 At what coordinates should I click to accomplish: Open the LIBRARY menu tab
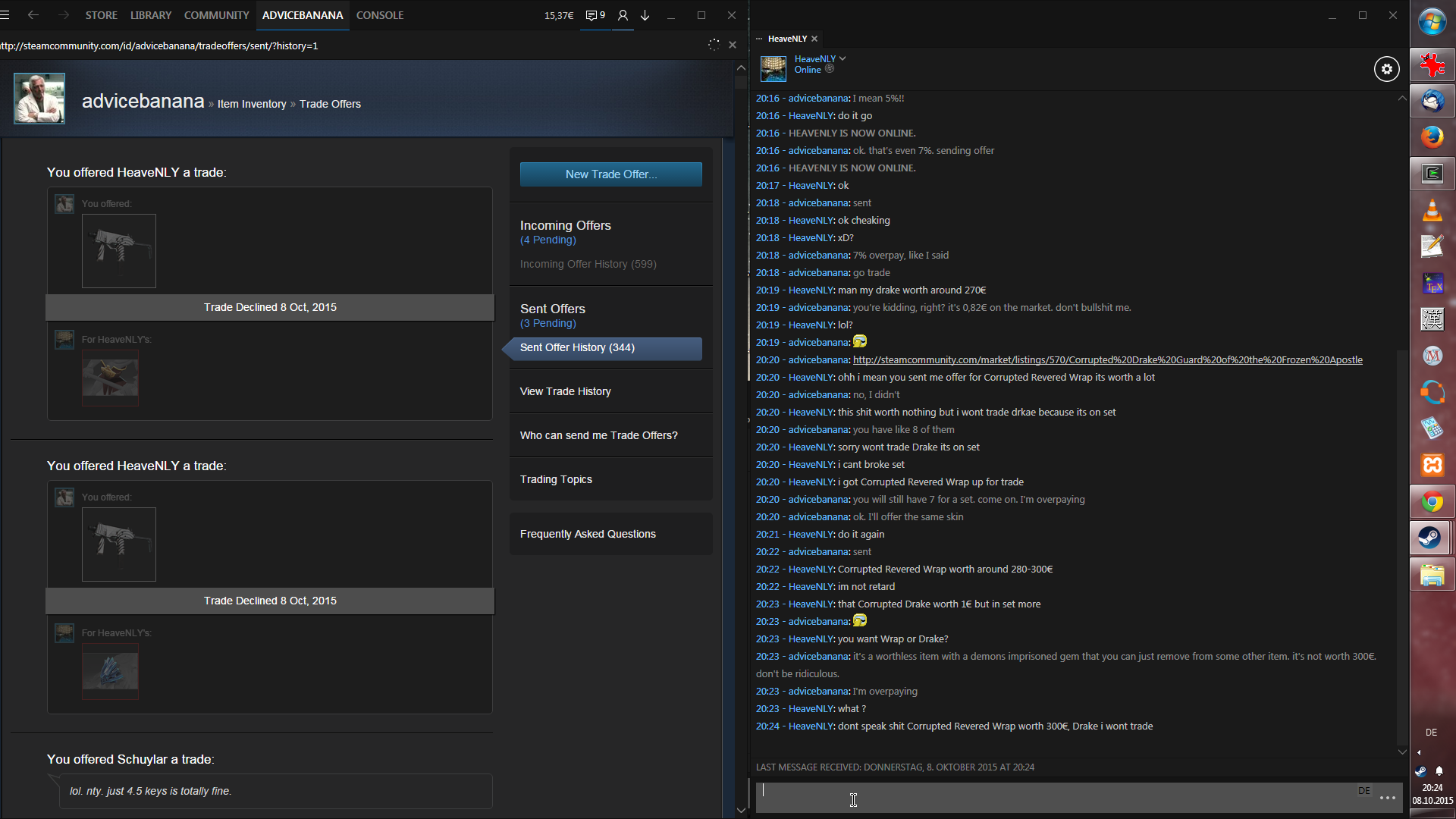pyautogui.click(x=150, y=15)
